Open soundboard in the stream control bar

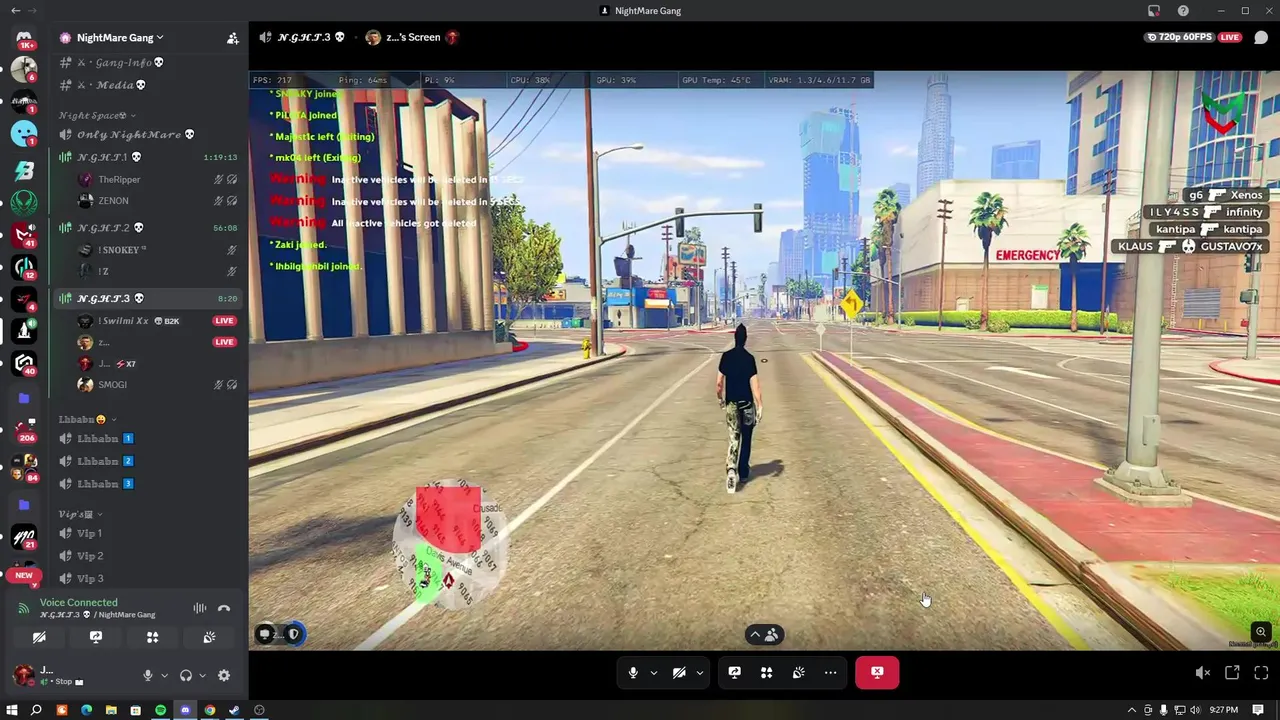pyautogui.click(x=798, y=673)
